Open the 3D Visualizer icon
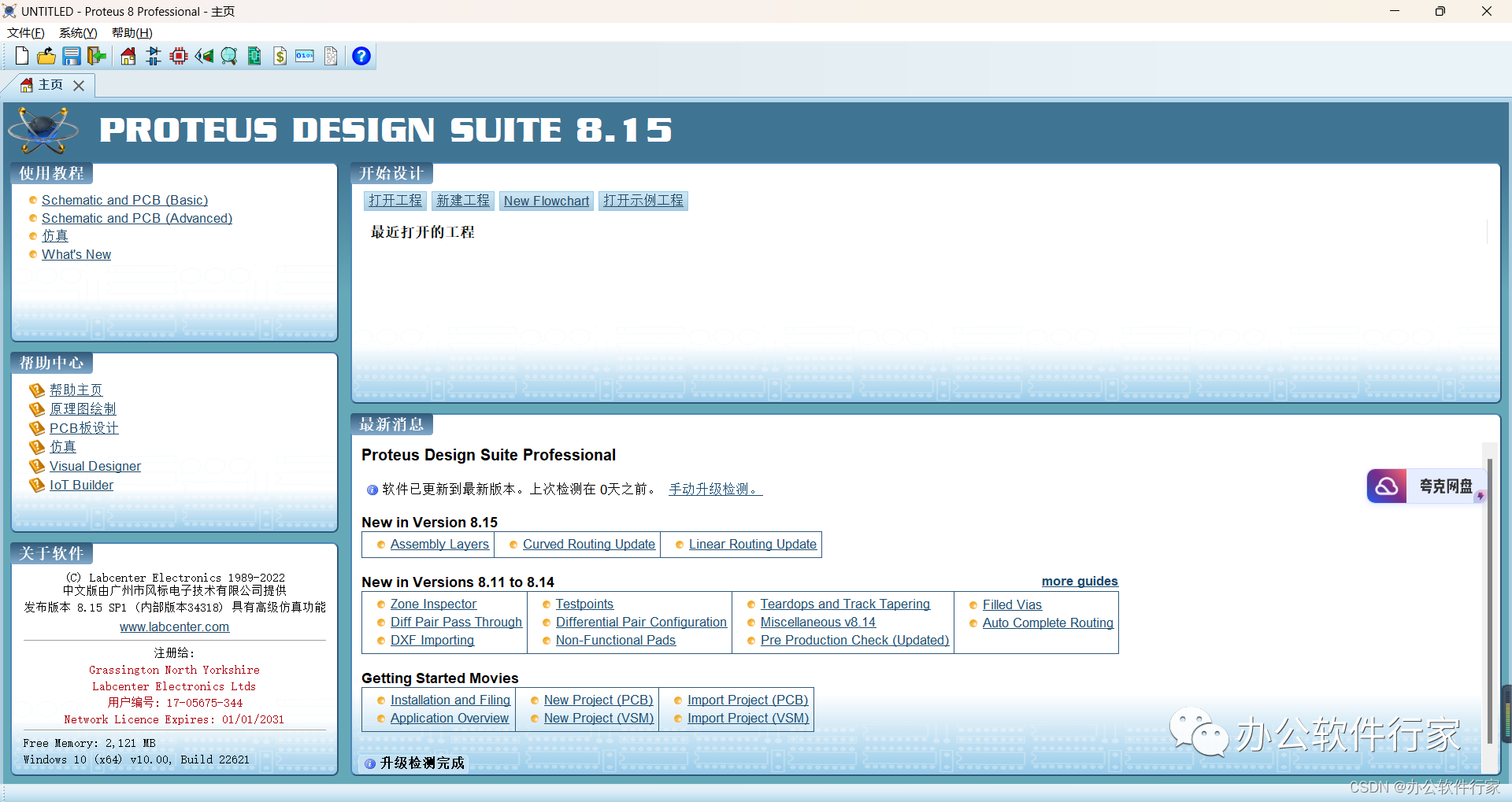Viewport: 1512px width, 802px height. [x=204, y=56]
